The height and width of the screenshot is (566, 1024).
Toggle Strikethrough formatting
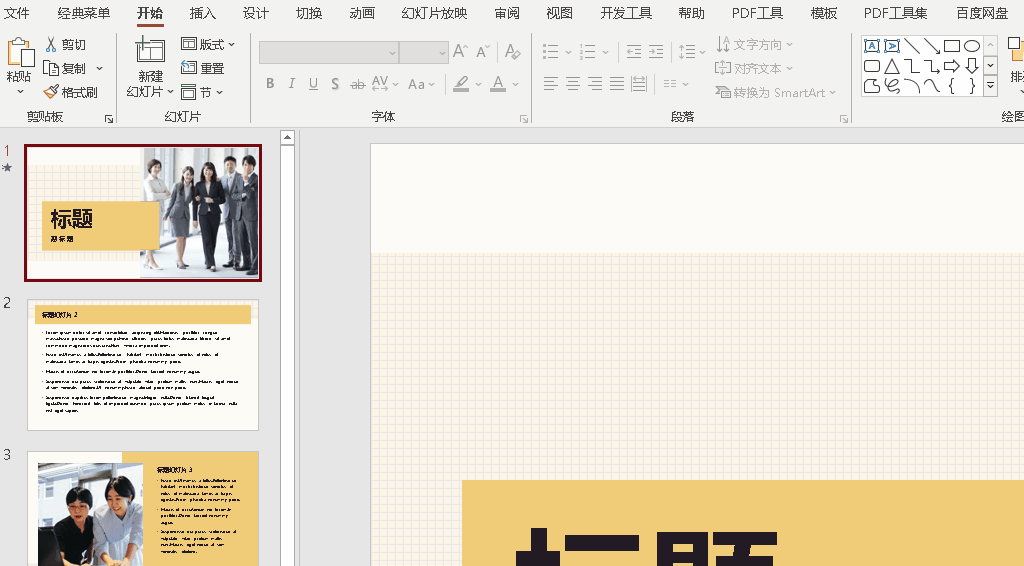tap(357, 84)
